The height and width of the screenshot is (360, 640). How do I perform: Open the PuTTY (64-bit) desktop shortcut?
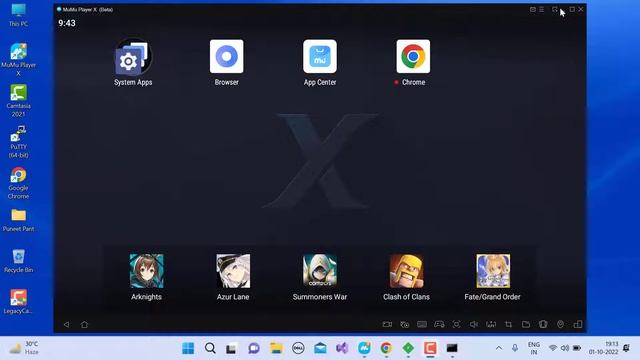[x=18, y=142]
